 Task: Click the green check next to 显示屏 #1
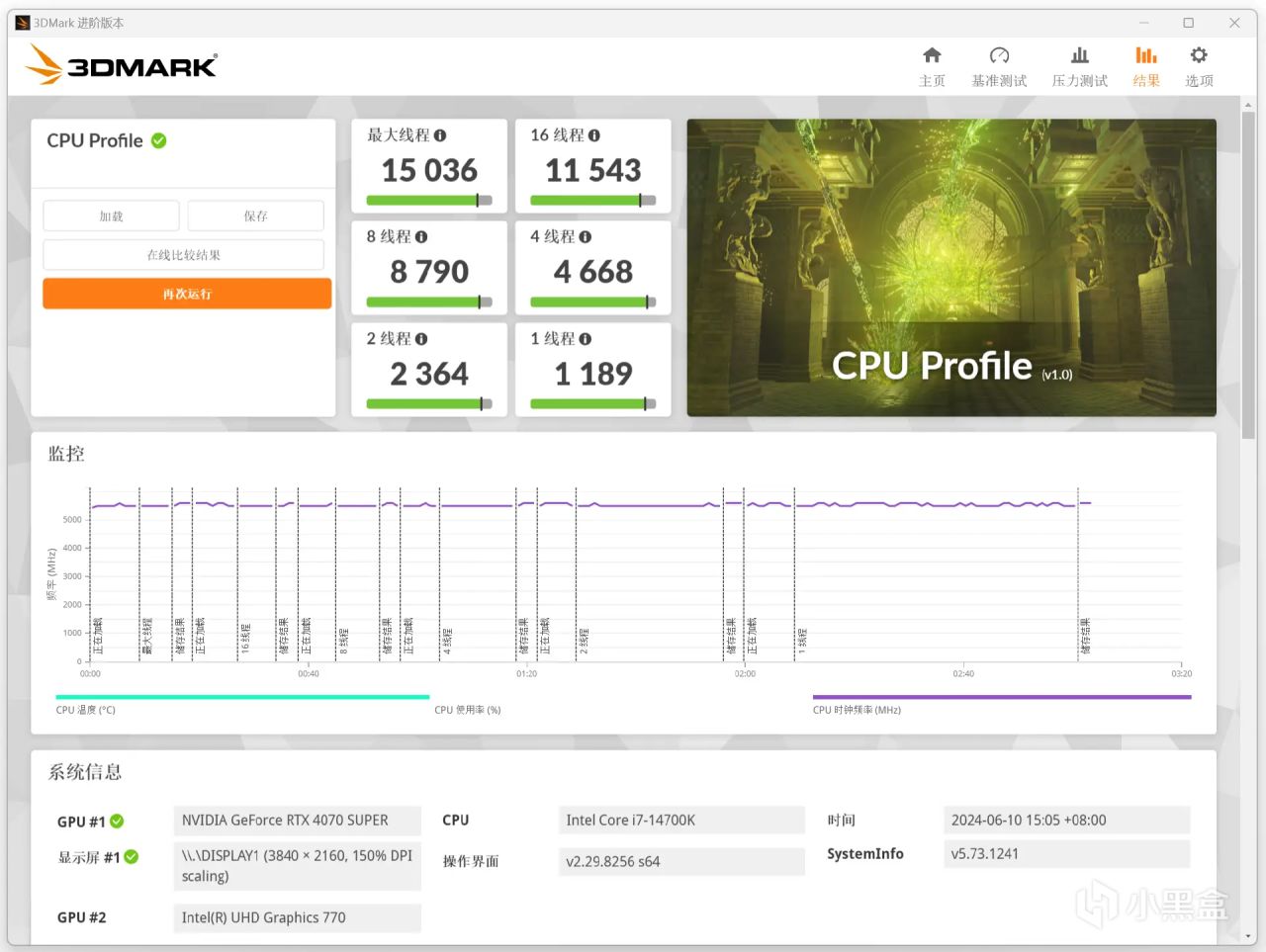(x=132, y=857)
